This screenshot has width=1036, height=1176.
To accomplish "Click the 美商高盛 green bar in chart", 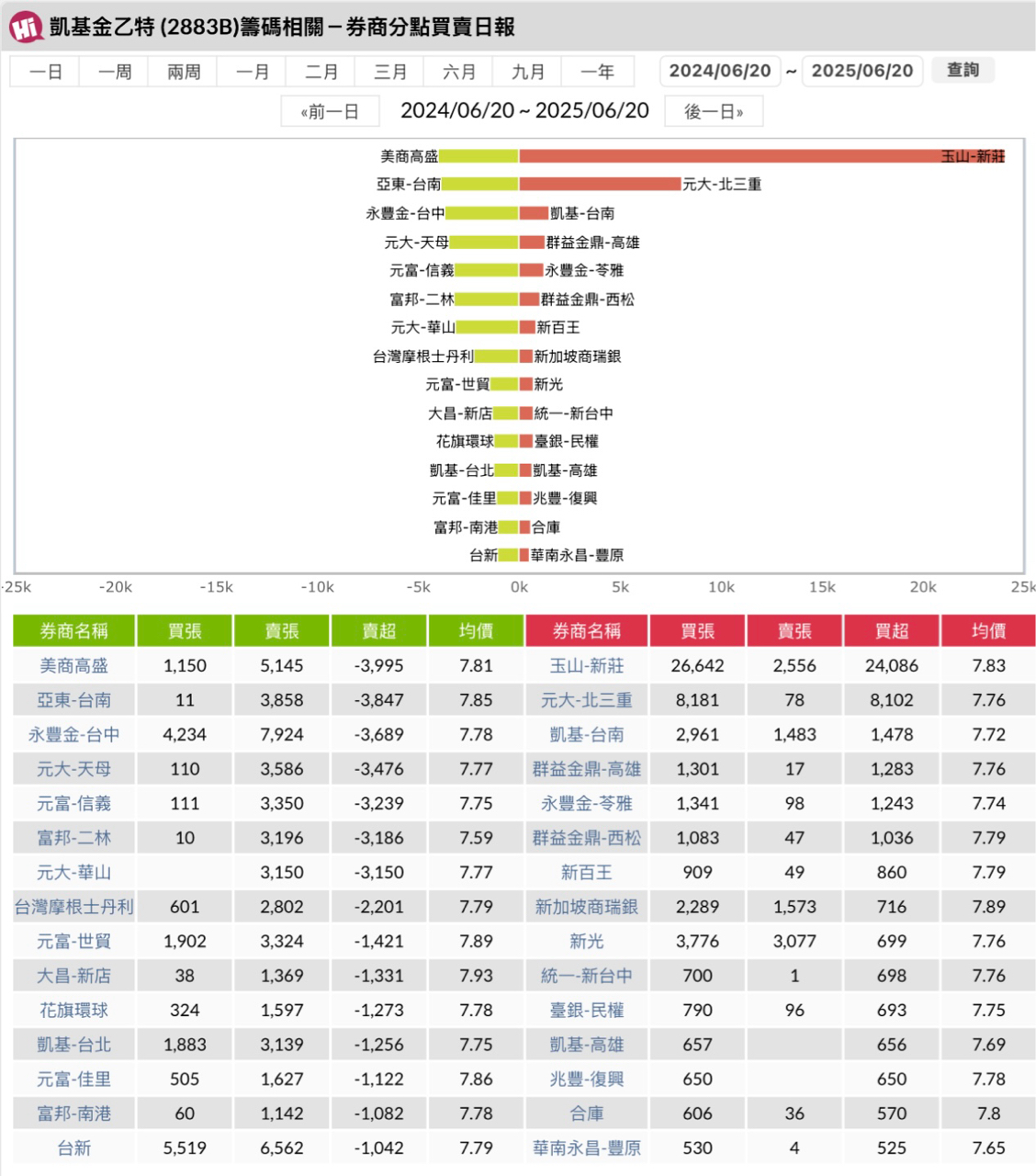I will pos(479,156).
